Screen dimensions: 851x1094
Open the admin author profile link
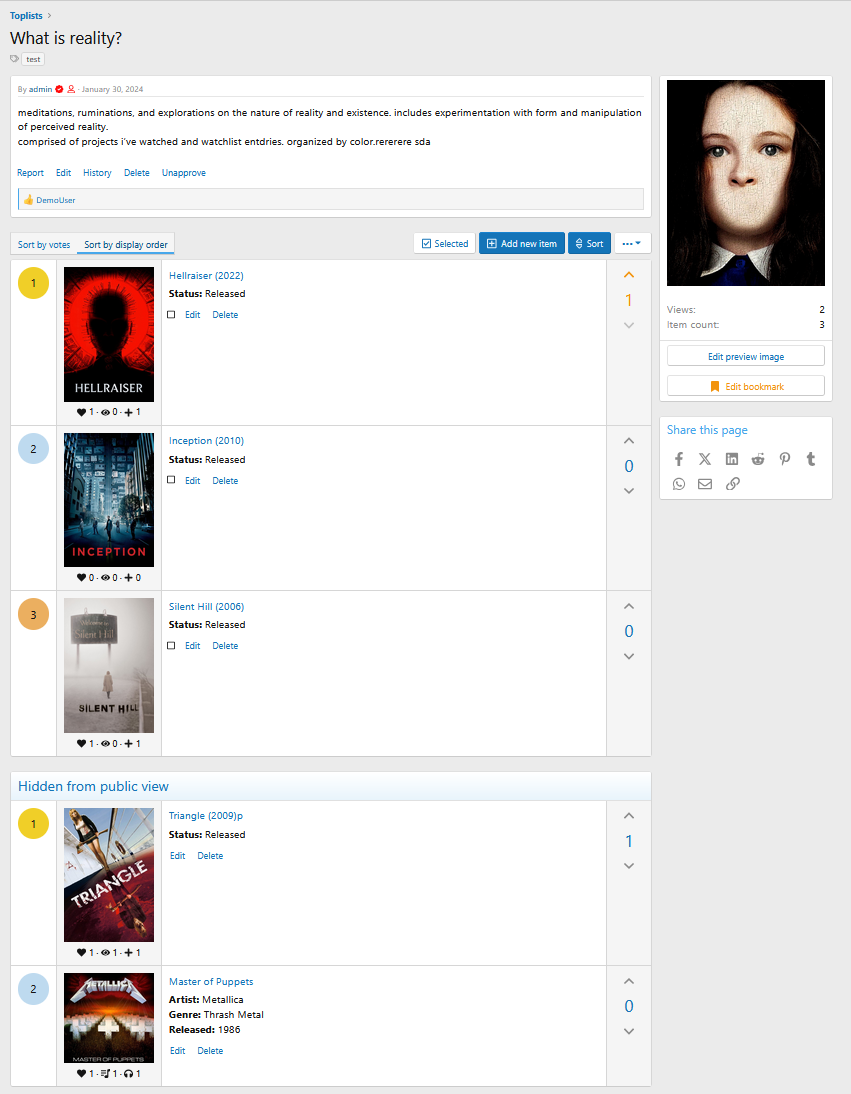click(x=40, y=89)
